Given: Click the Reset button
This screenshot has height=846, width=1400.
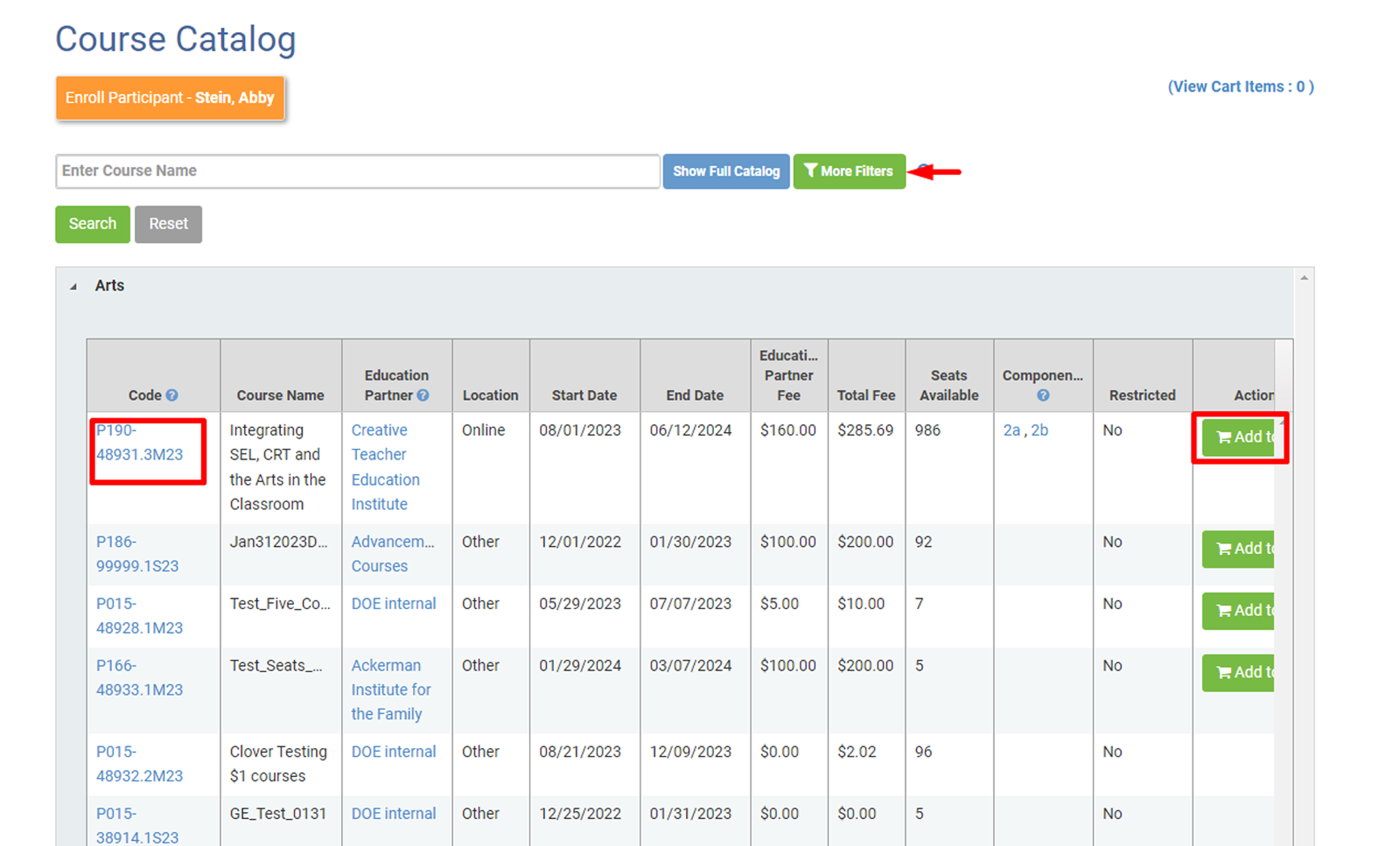Looking at the screenshot, I should pyautogui.click(x=168, y=224).
